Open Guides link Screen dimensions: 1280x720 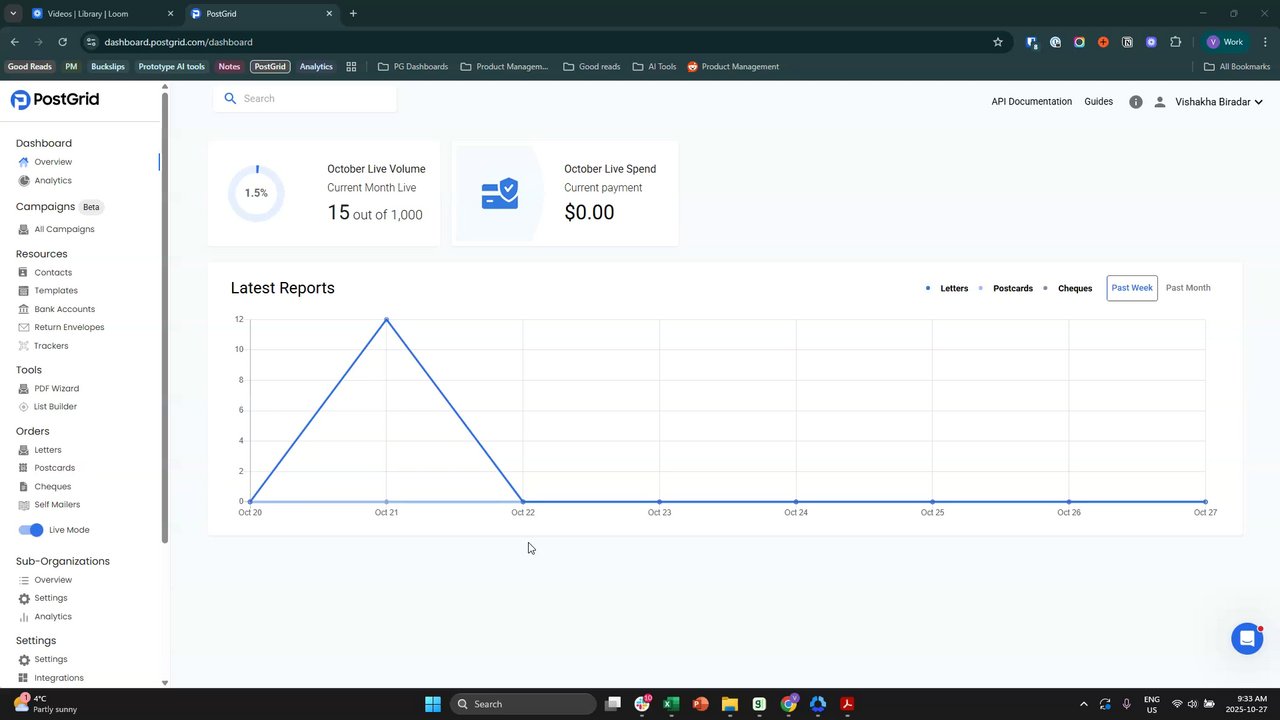(1098, 102)
